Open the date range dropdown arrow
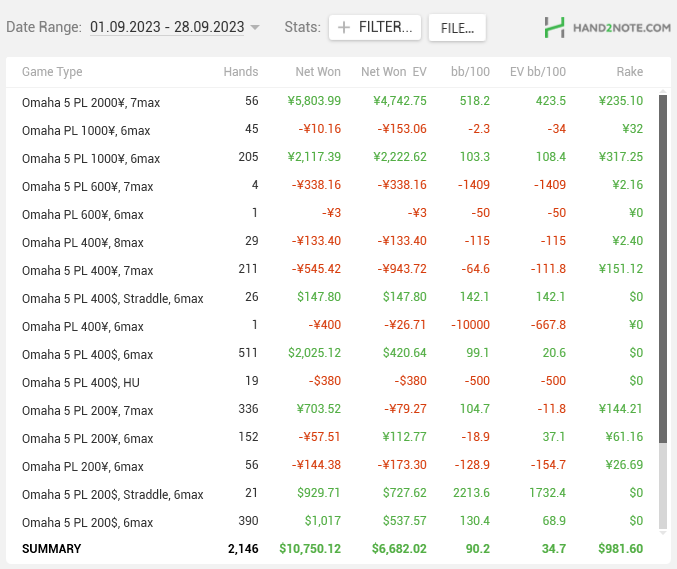This screenshot has width=677, height=569. pos(255,28)
